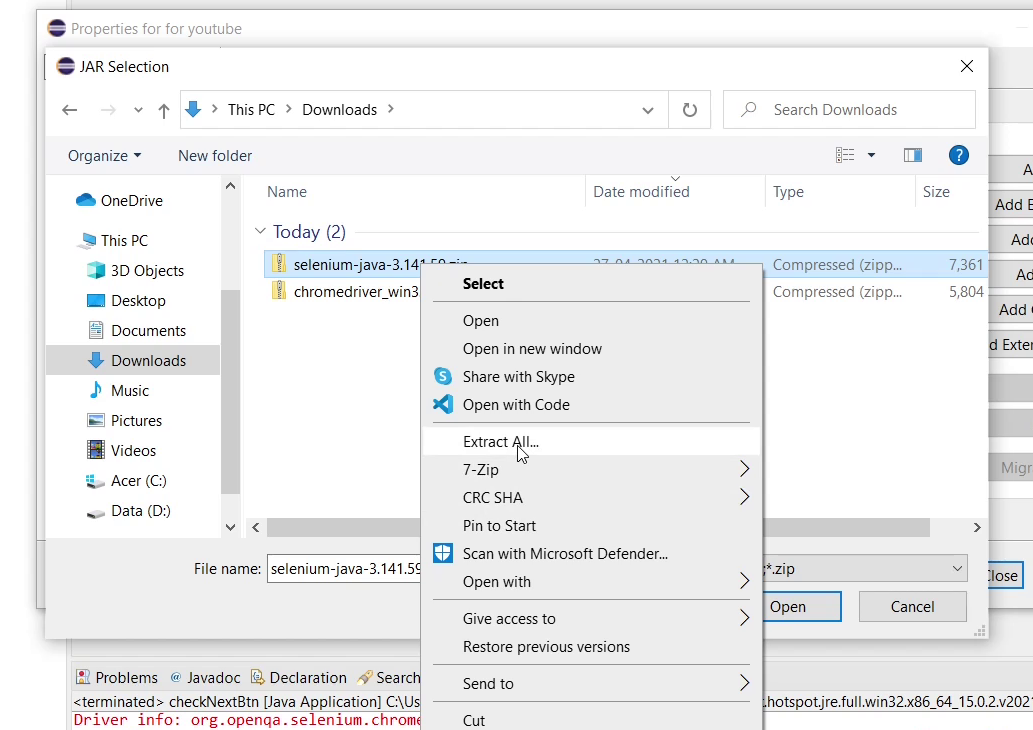Click the selenium-java zip file icon

[x=279, y=264]
